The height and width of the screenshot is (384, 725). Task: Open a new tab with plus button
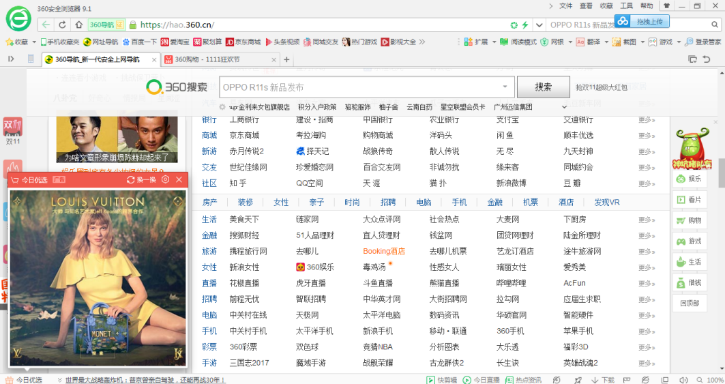click(287, 59)
